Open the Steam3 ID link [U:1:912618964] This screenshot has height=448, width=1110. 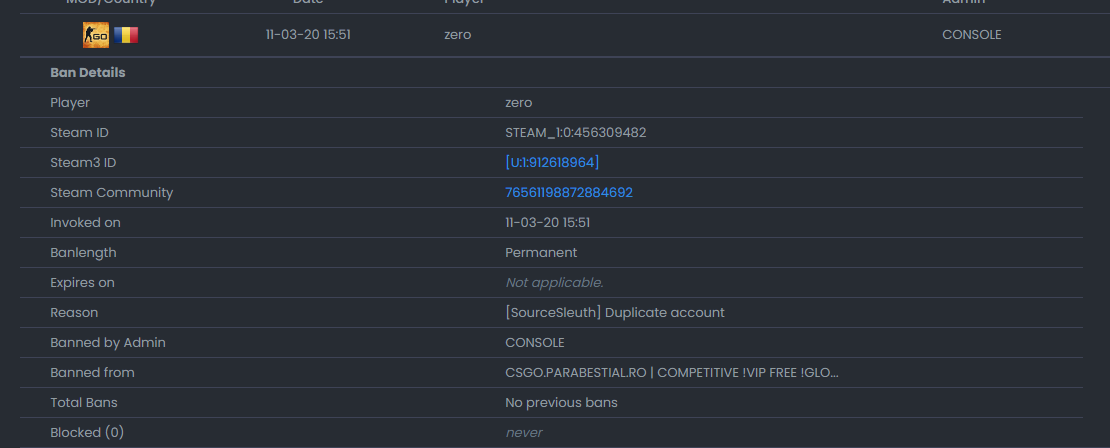click(552, 162)
